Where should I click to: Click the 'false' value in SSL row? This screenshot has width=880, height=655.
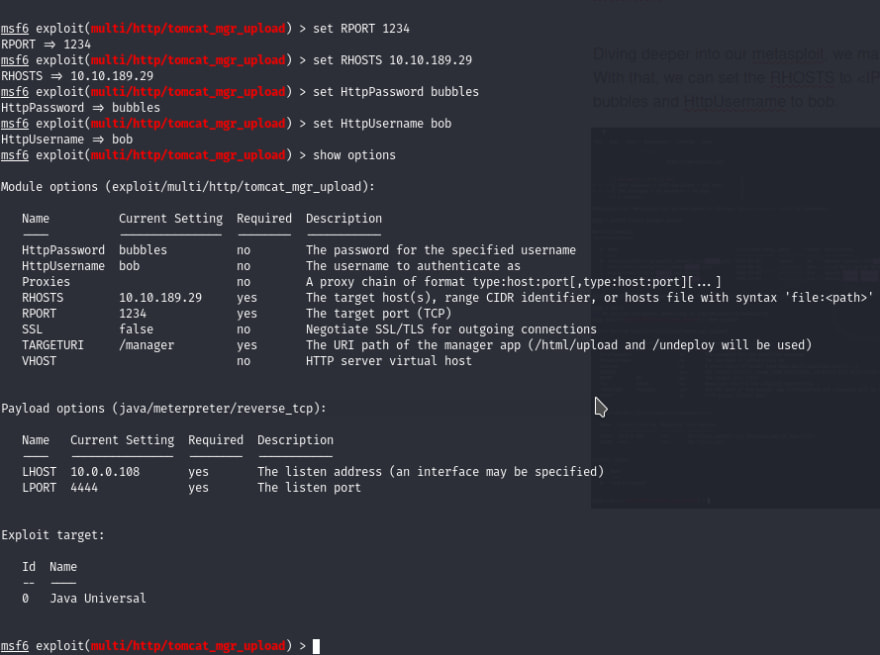(136, 329)
